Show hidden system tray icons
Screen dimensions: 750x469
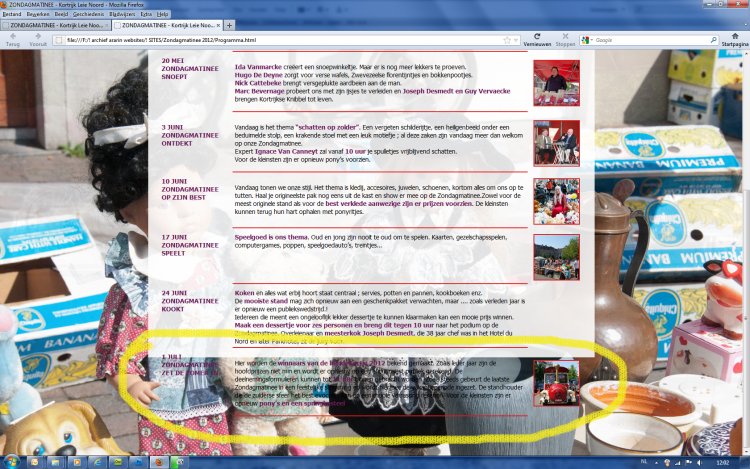pyautogui.click(x=656, y=463)
